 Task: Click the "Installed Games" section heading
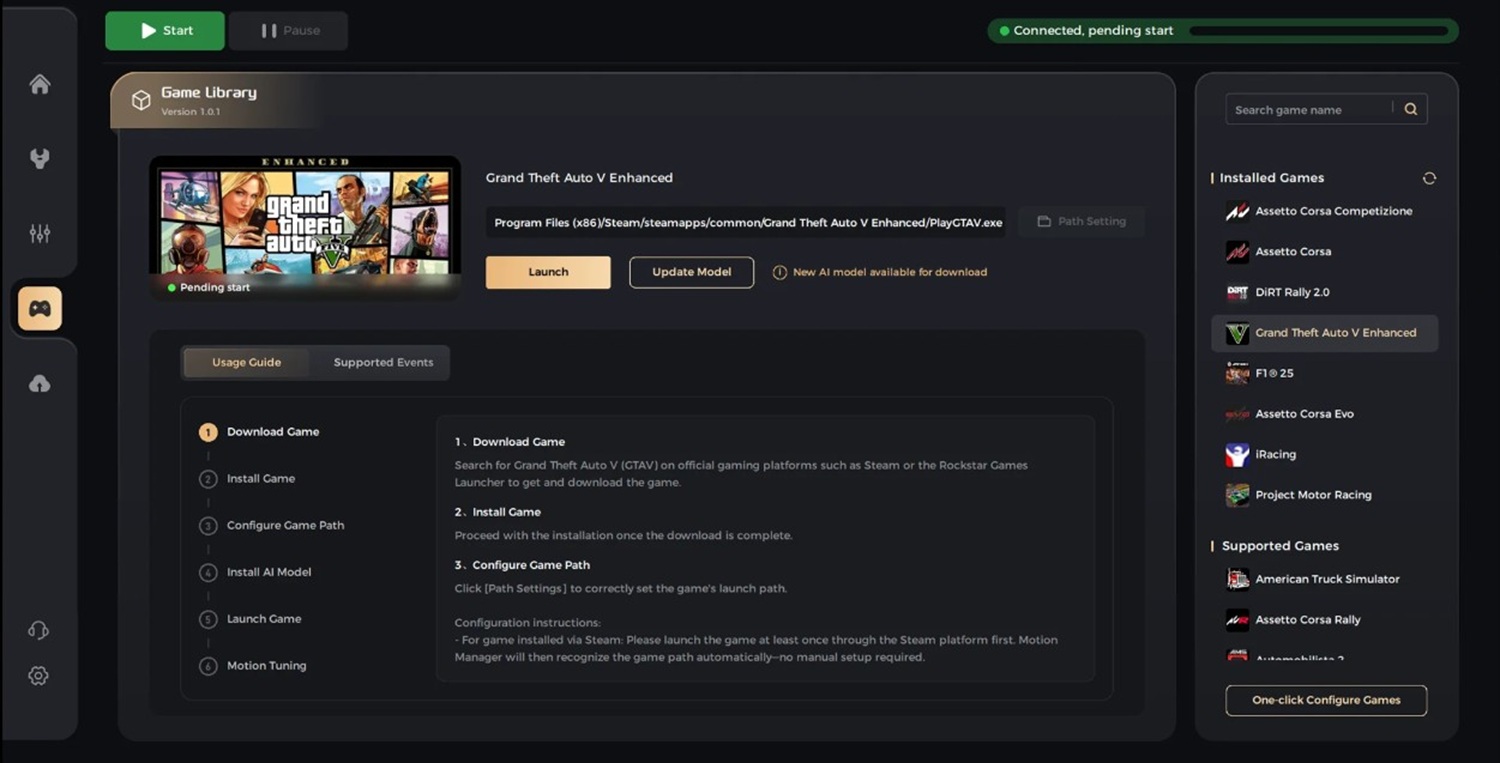pyautogui.click(x=1272, y=178)
